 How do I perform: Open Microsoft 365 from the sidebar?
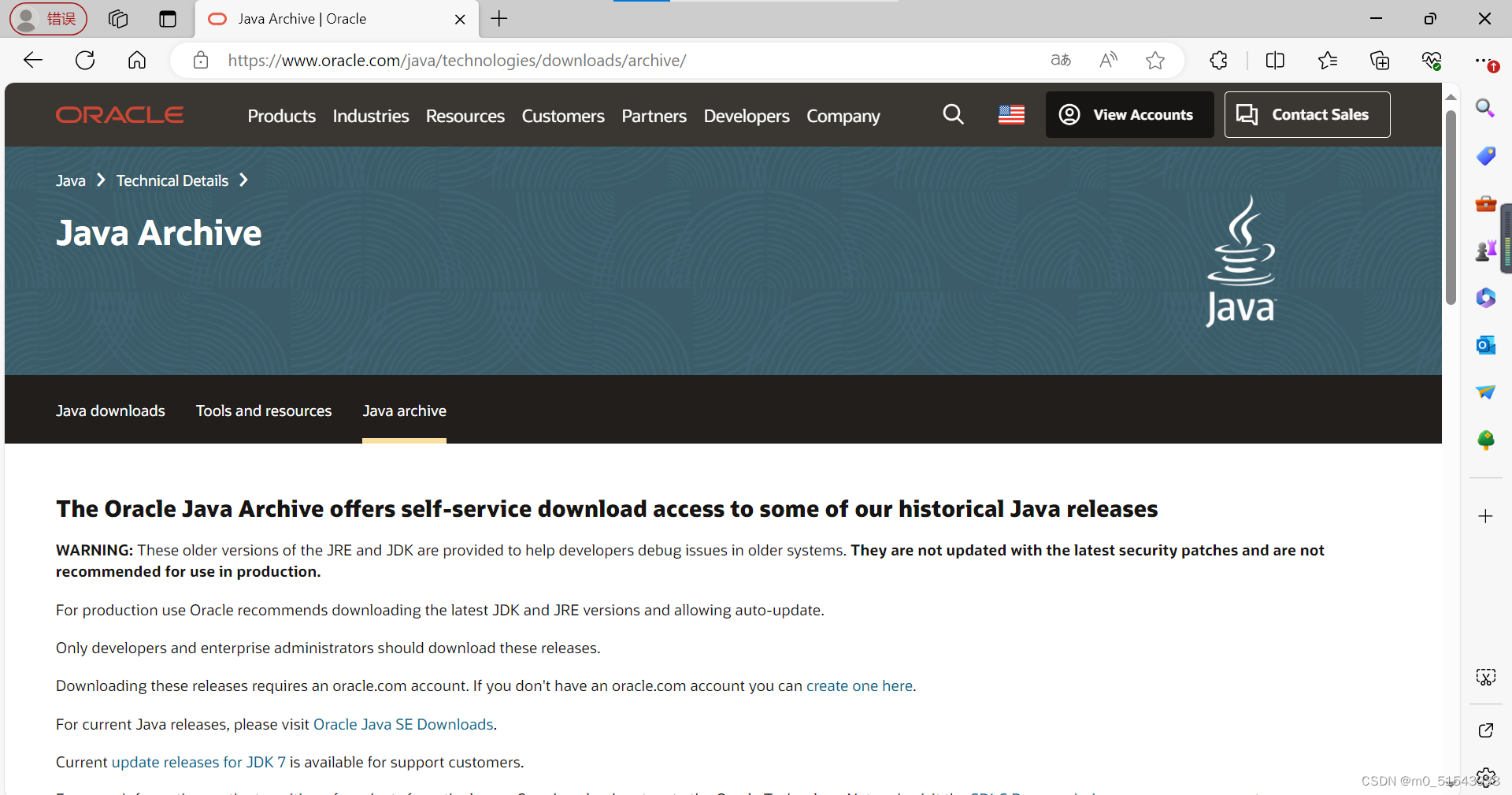pos(1485,298)
